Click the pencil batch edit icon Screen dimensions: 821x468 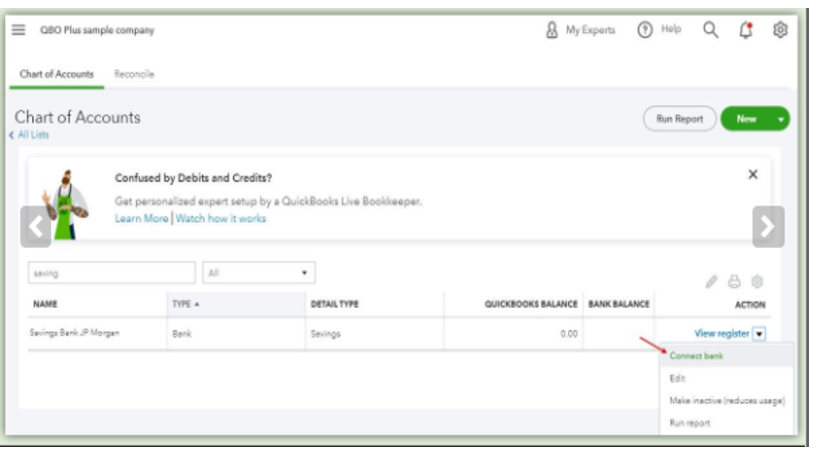711,282
